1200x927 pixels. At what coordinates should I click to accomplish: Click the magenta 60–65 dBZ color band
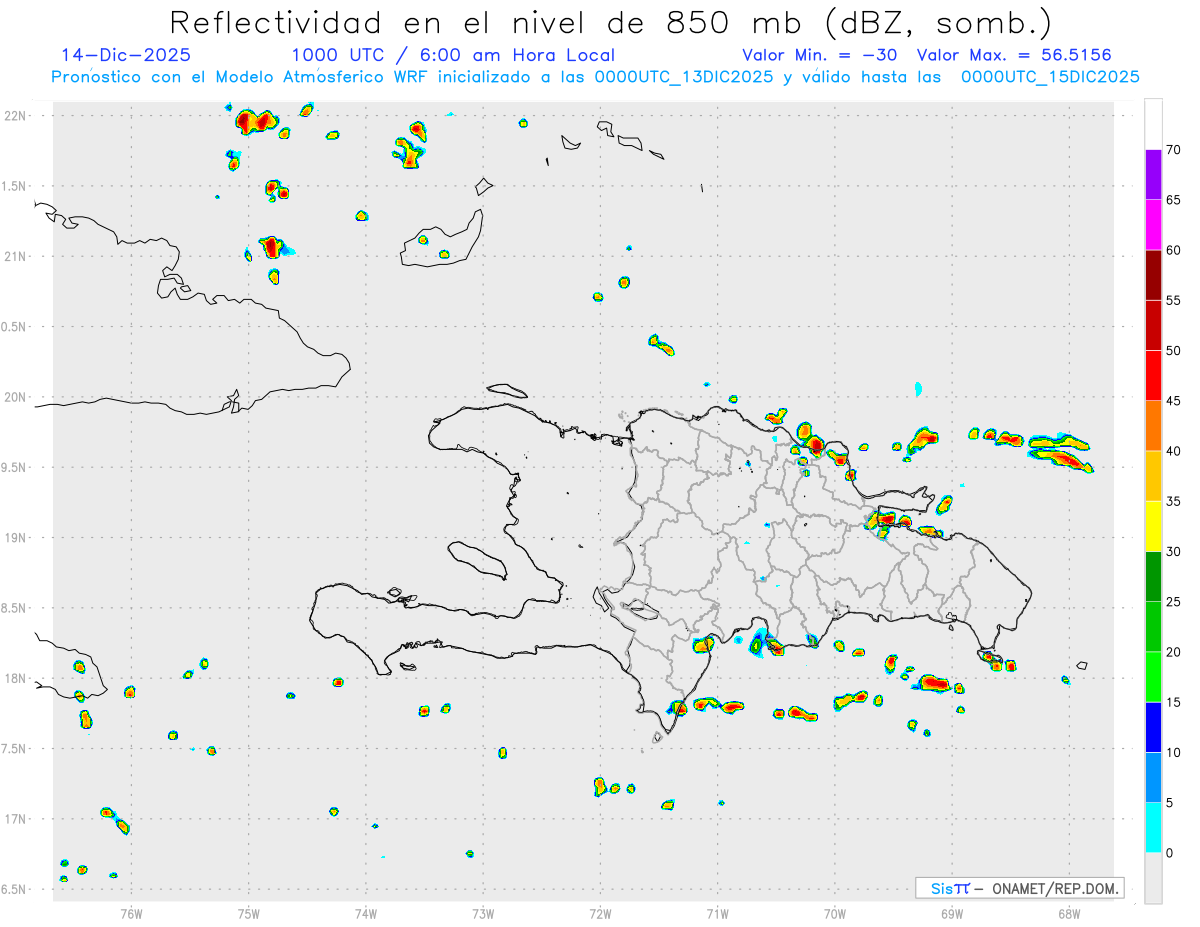coord(1153,225)
